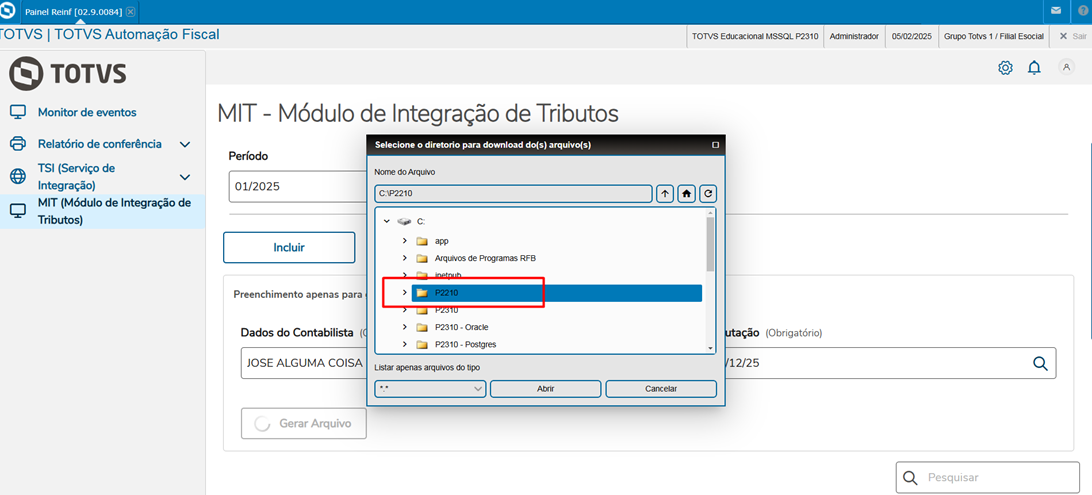Maximize the directory dialog using square icon
1092x495 pixels.
tap(715, 145)
